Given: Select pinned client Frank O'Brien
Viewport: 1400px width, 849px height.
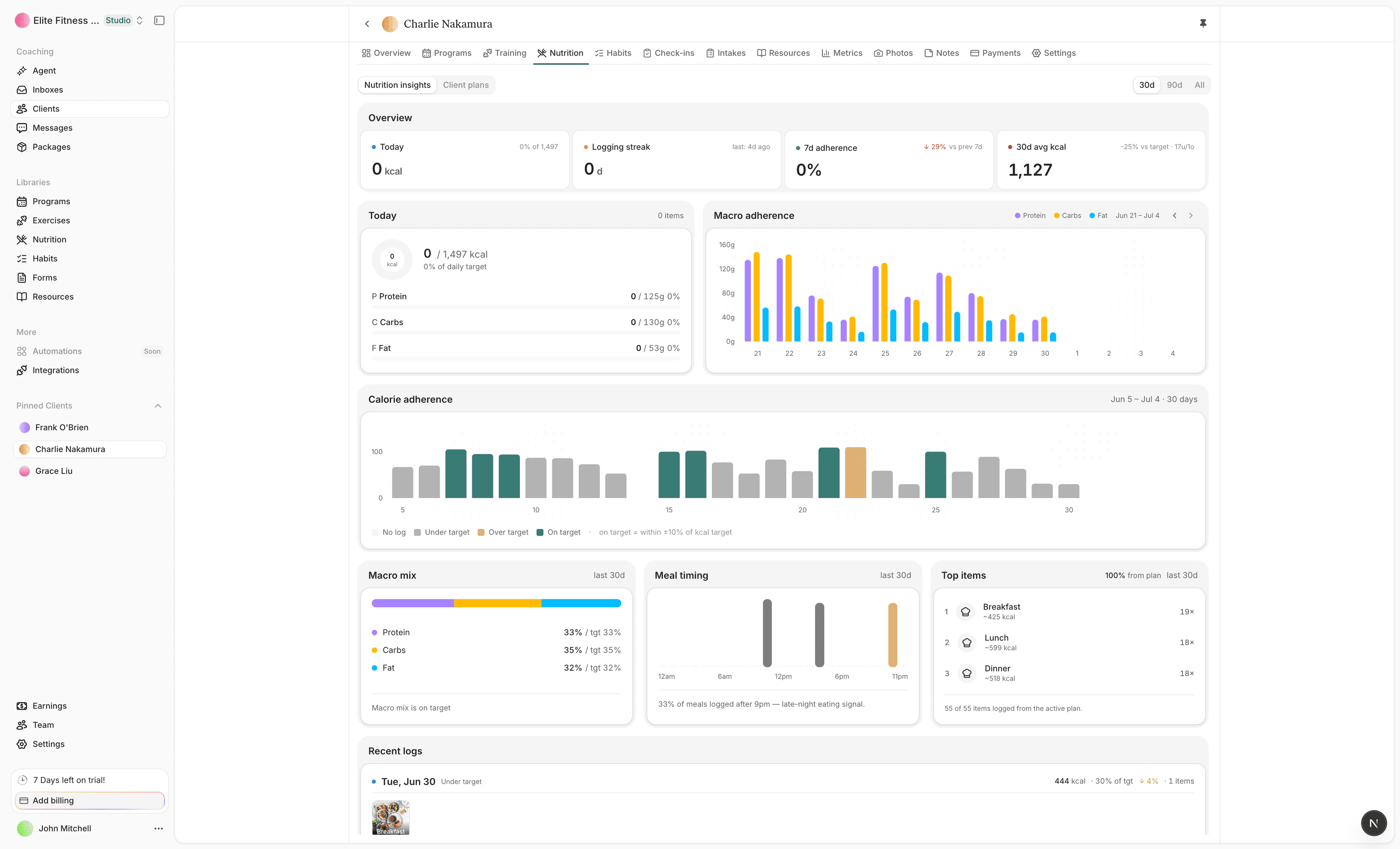Looking at the screenshot, I should pos(90,427).
